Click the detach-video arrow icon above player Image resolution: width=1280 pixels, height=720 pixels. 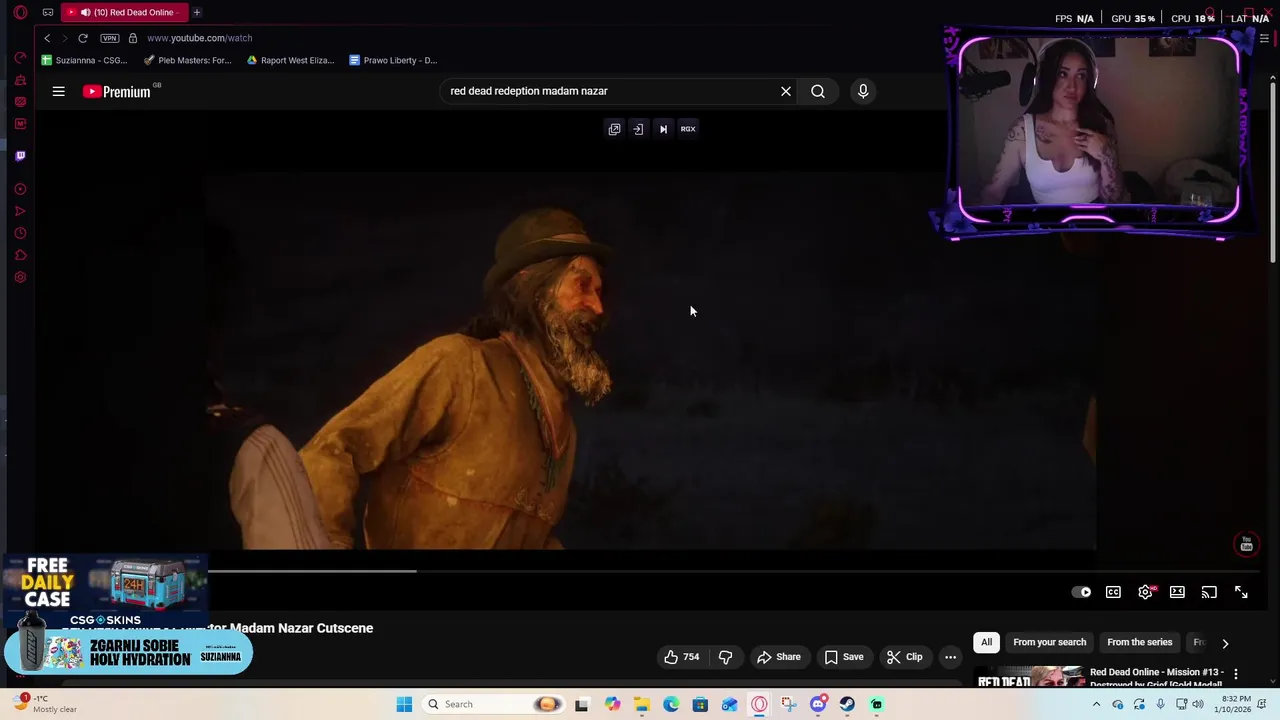tap(638, 129)
